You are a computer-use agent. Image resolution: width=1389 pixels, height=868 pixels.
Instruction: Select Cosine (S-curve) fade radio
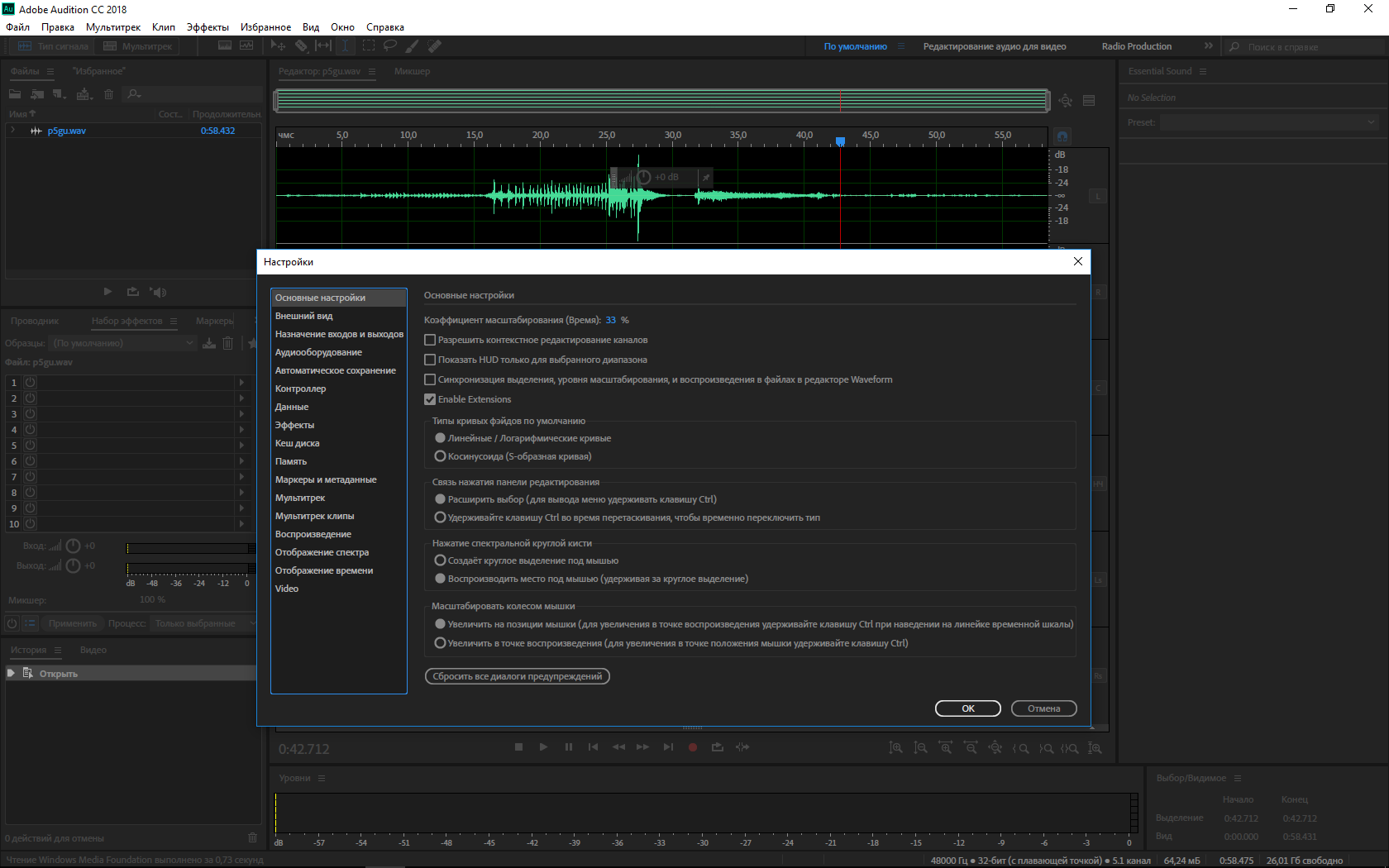coord(441,456)
